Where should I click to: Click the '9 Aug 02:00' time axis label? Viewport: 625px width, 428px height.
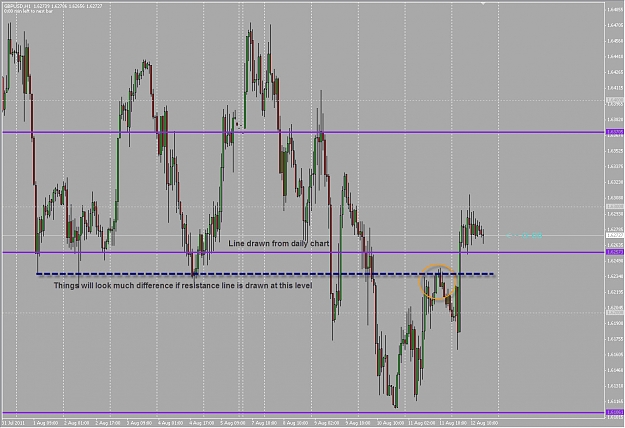pos(326,422)
